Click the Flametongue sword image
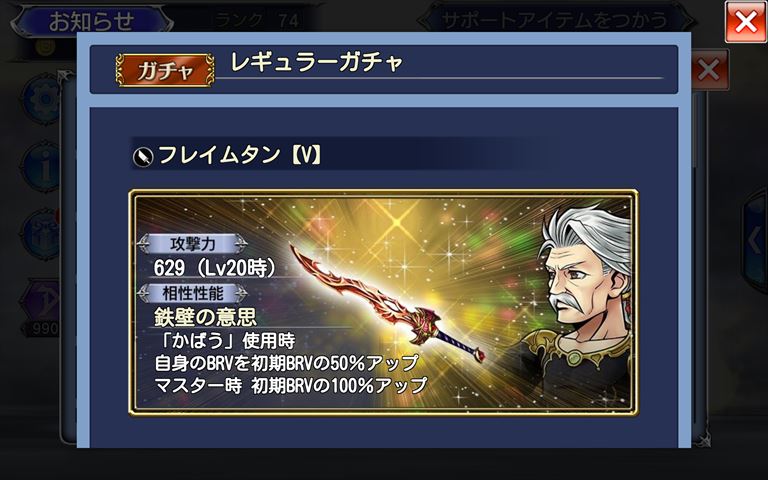 coord(387,303)
